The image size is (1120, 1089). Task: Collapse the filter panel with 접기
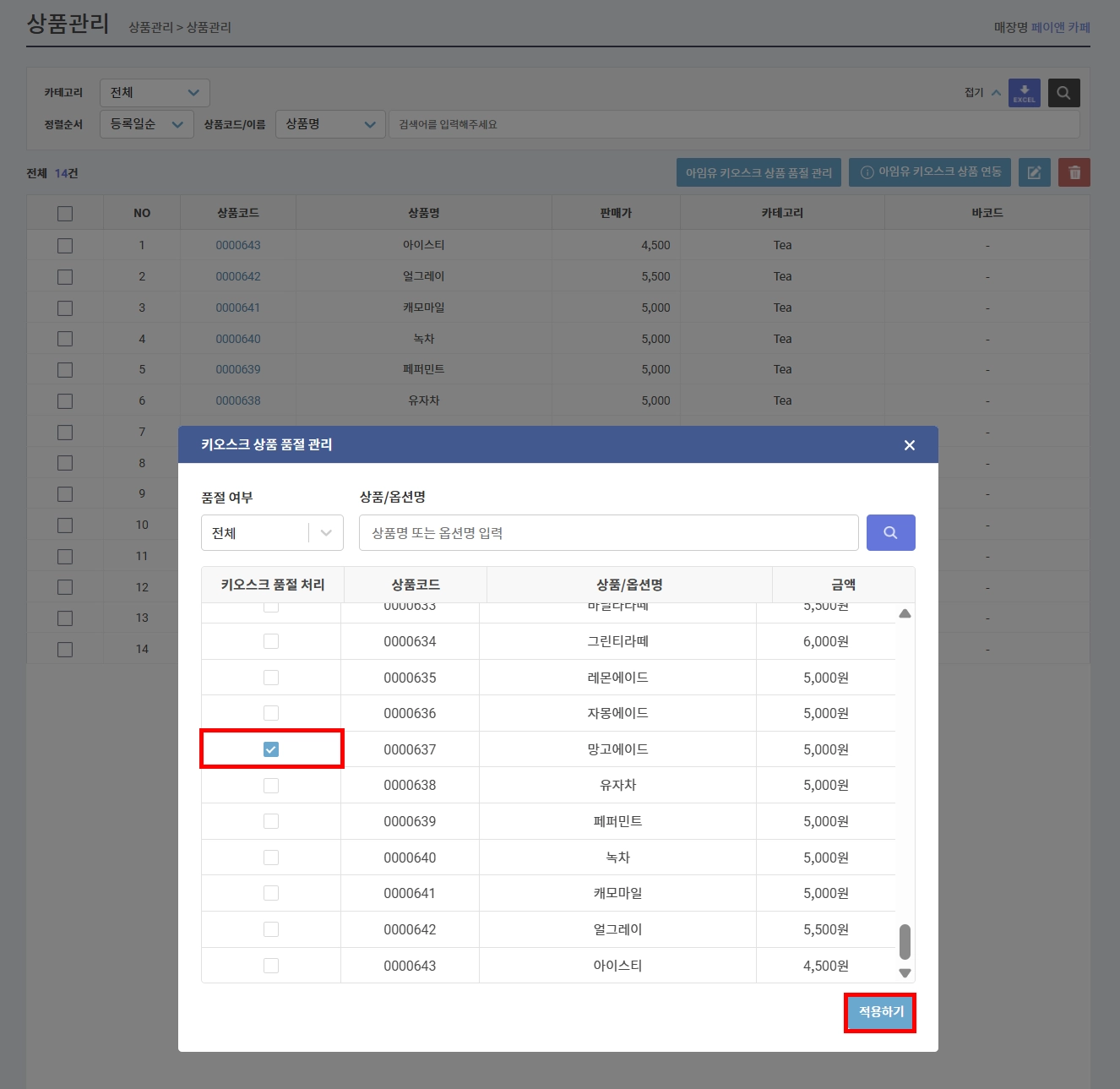click(x=982, y=93)
